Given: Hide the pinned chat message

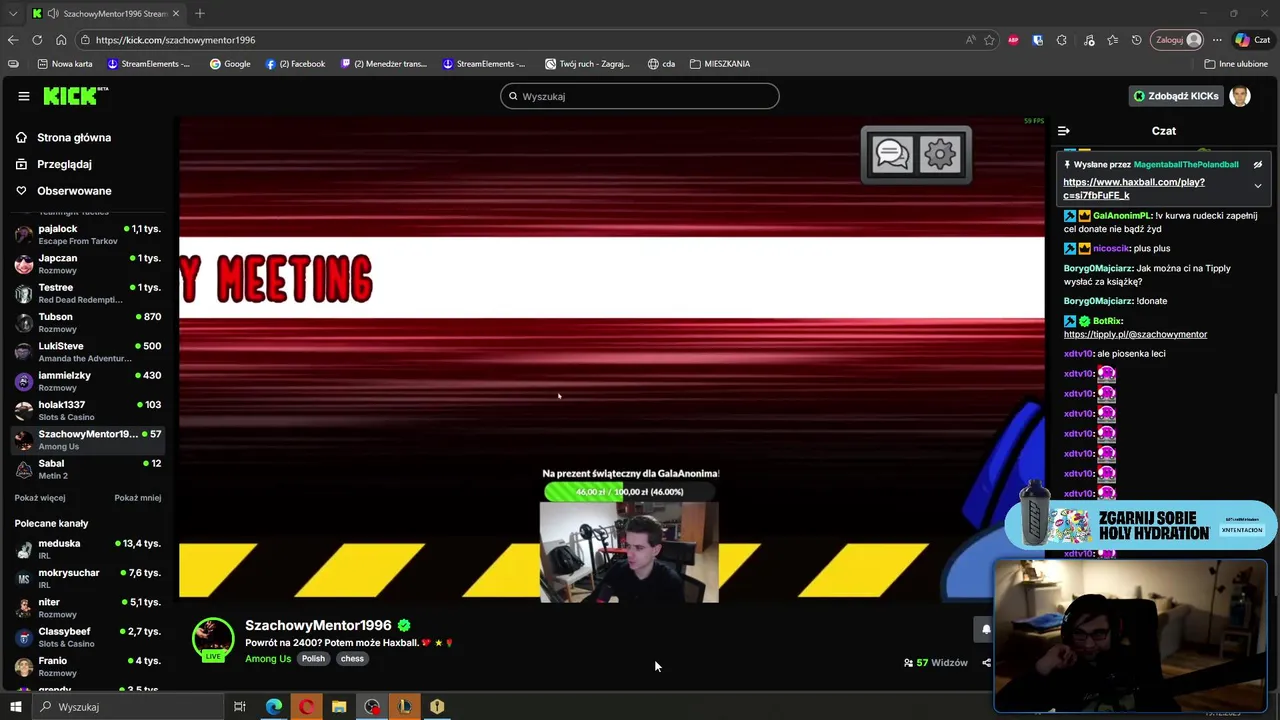Looking at the screenshot, I should click(x=1258, y=164).
